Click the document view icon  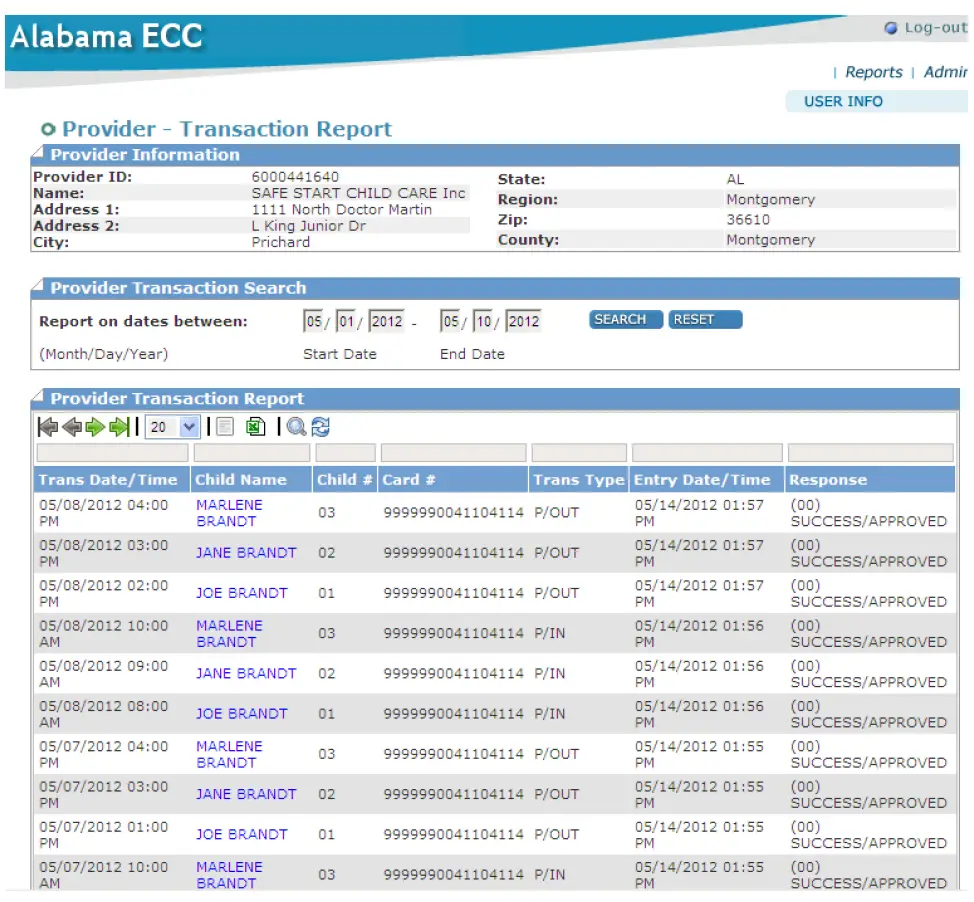(x=224, y=427)
